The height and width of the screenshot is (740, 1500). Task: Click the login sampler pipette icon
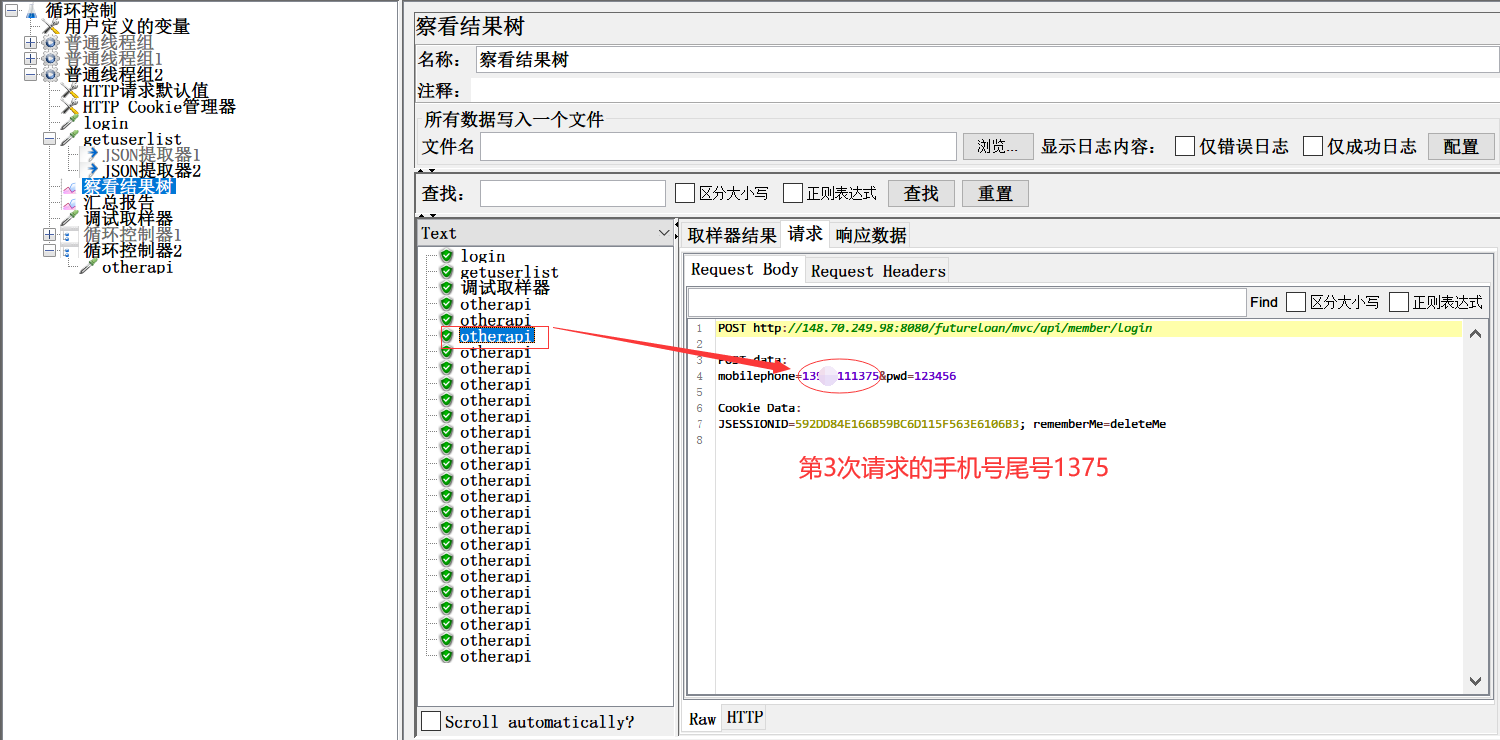[x=69, y=123]
